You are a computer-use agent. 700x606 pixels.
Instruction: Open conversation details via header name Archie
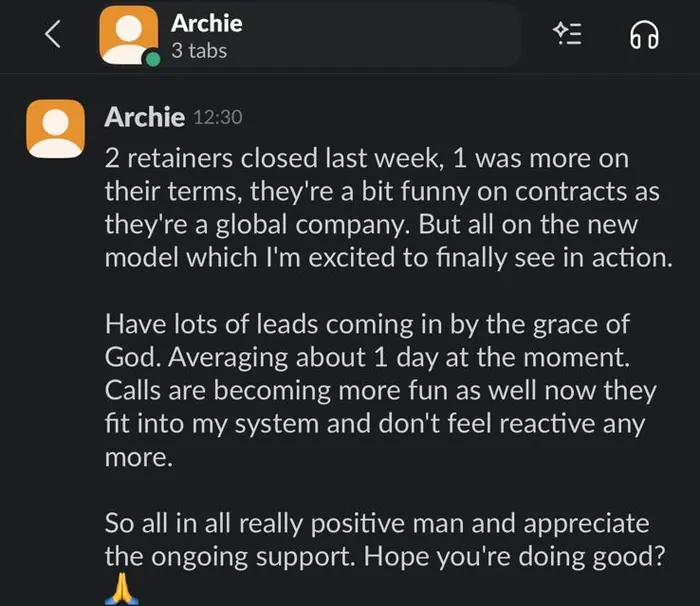207,23
